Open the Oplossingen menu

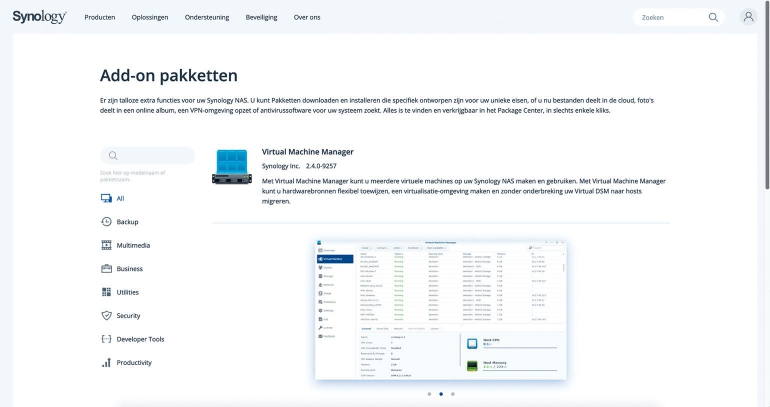click(149, 17)
